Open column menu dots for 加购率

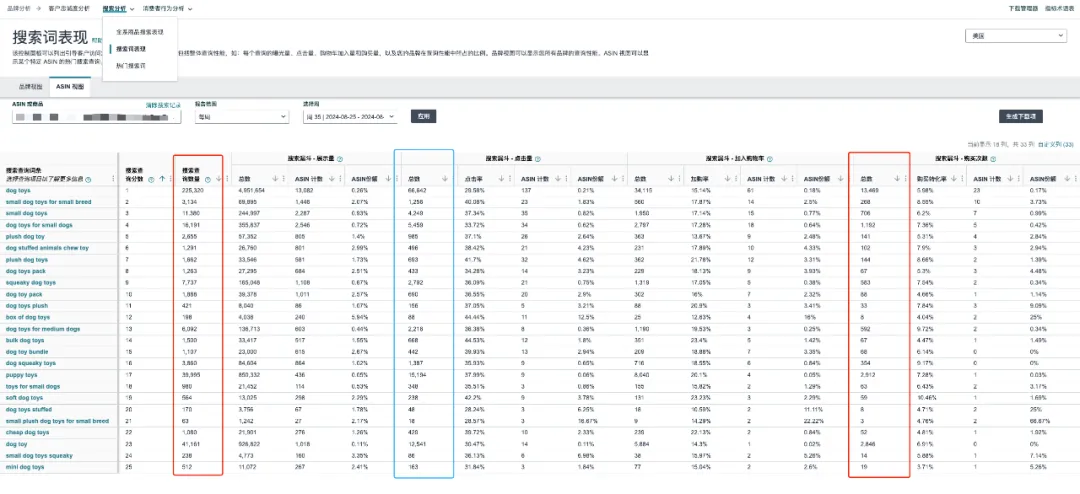(x=736, y=178)
